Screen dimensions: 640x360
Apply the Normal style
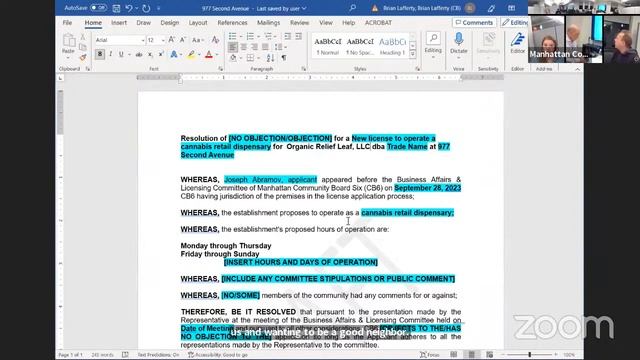point(328,46)
